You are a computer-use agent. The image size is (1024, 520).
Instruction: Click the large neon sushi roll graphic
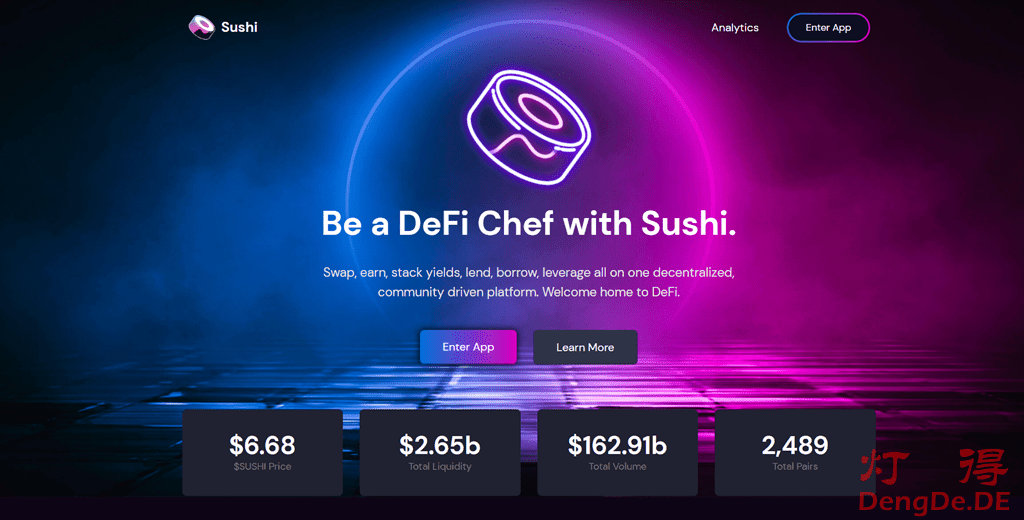(x=529, y=127)
